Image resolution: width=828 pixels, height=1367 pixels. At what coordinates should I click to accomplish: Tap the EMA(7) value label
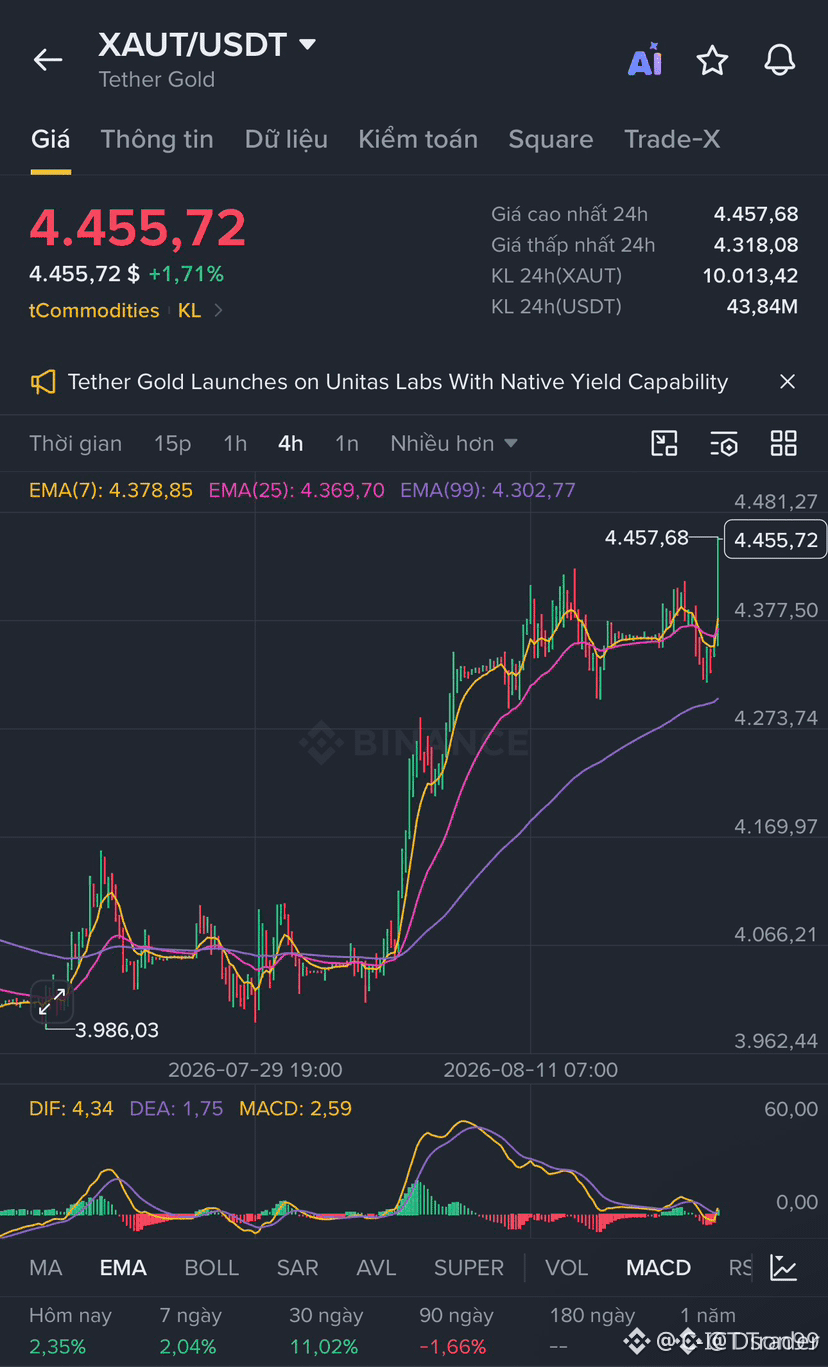(x=111, y=490)
